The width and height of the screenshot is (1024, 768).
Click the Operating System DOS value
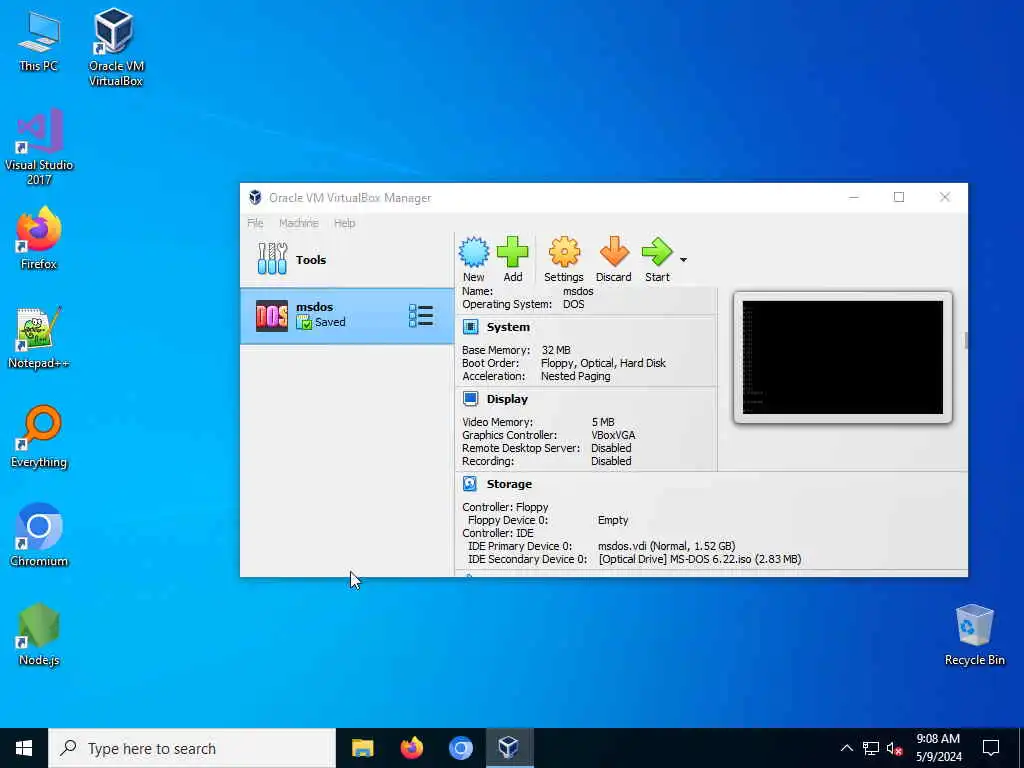click(x=573, y=304)
